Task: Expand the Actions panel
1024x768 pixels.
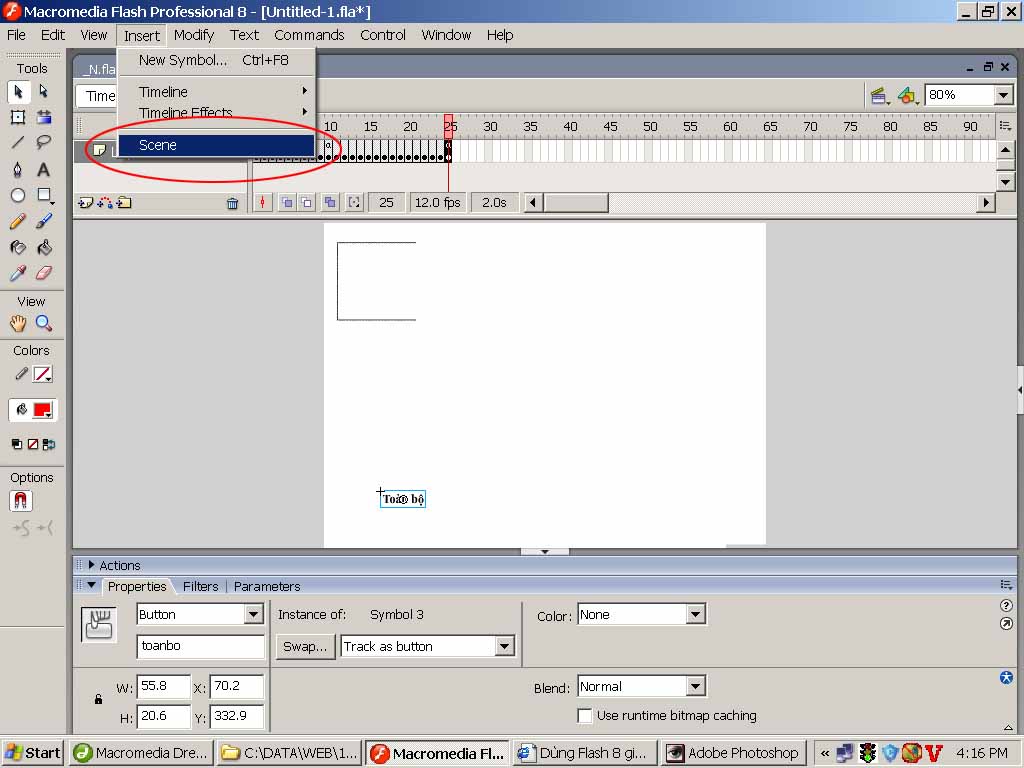Action: (x=91, y=565)
